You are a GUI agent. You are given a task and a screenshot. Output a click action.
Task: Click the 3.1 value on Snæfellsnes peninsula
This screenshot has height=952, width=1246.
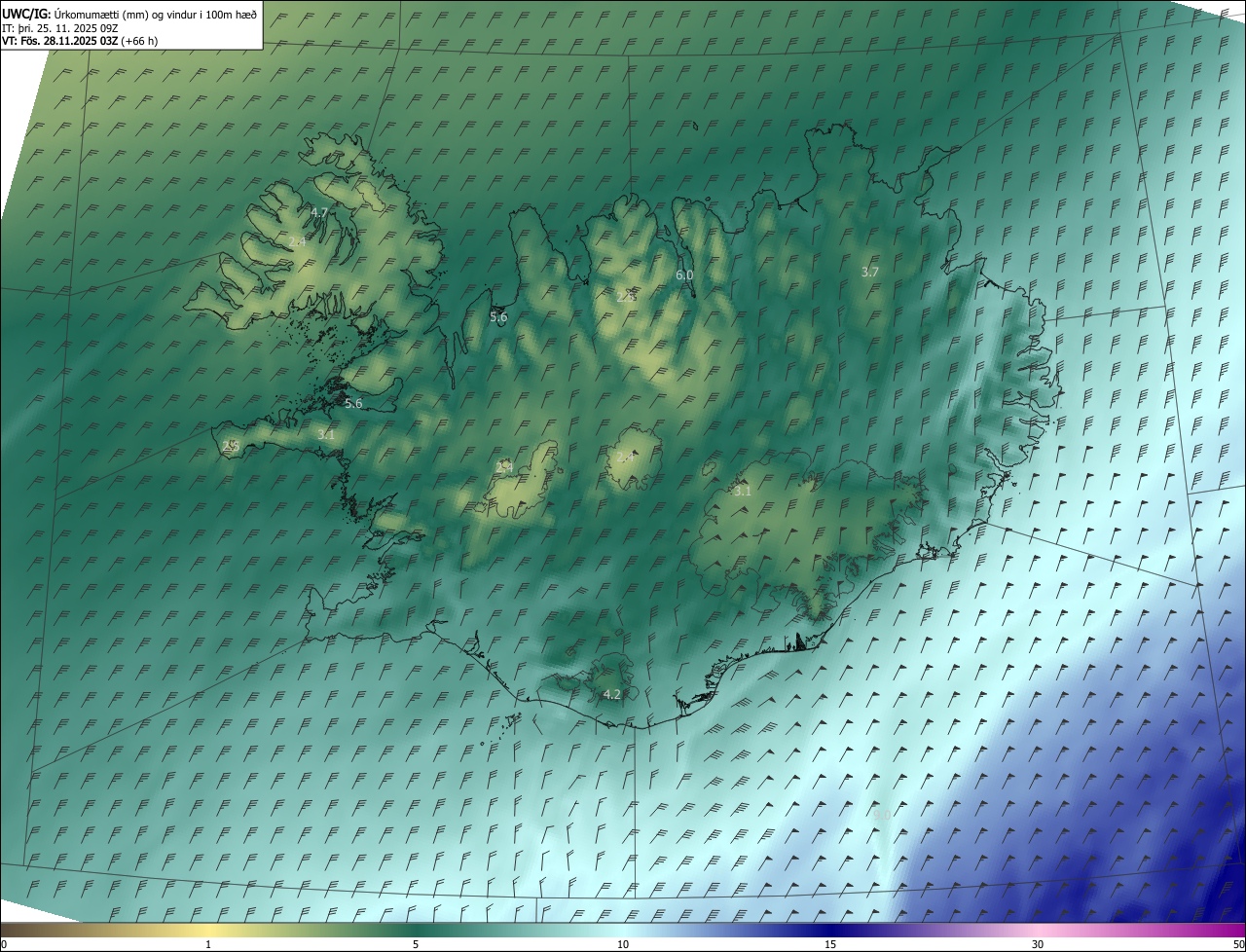coord(325,435)
